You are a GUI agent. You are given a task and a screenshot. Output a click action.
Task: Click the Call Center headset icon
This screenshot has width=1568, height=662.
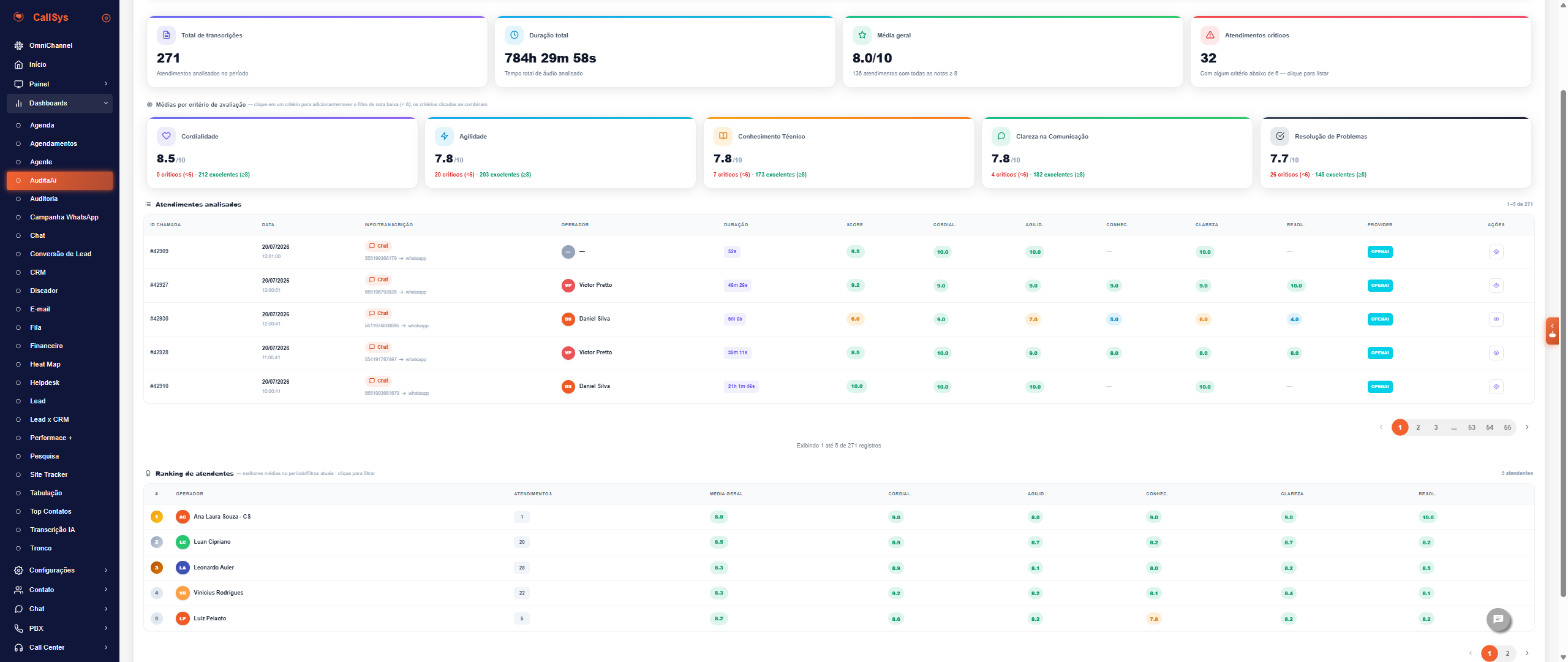tap(18, 647)
